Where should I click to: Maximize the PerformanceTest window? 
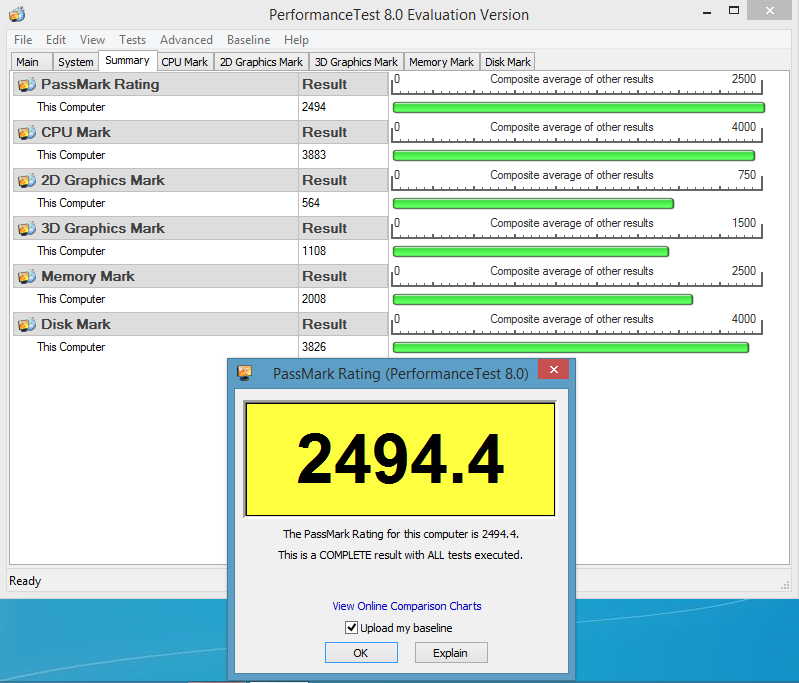(x=734, y=10)
